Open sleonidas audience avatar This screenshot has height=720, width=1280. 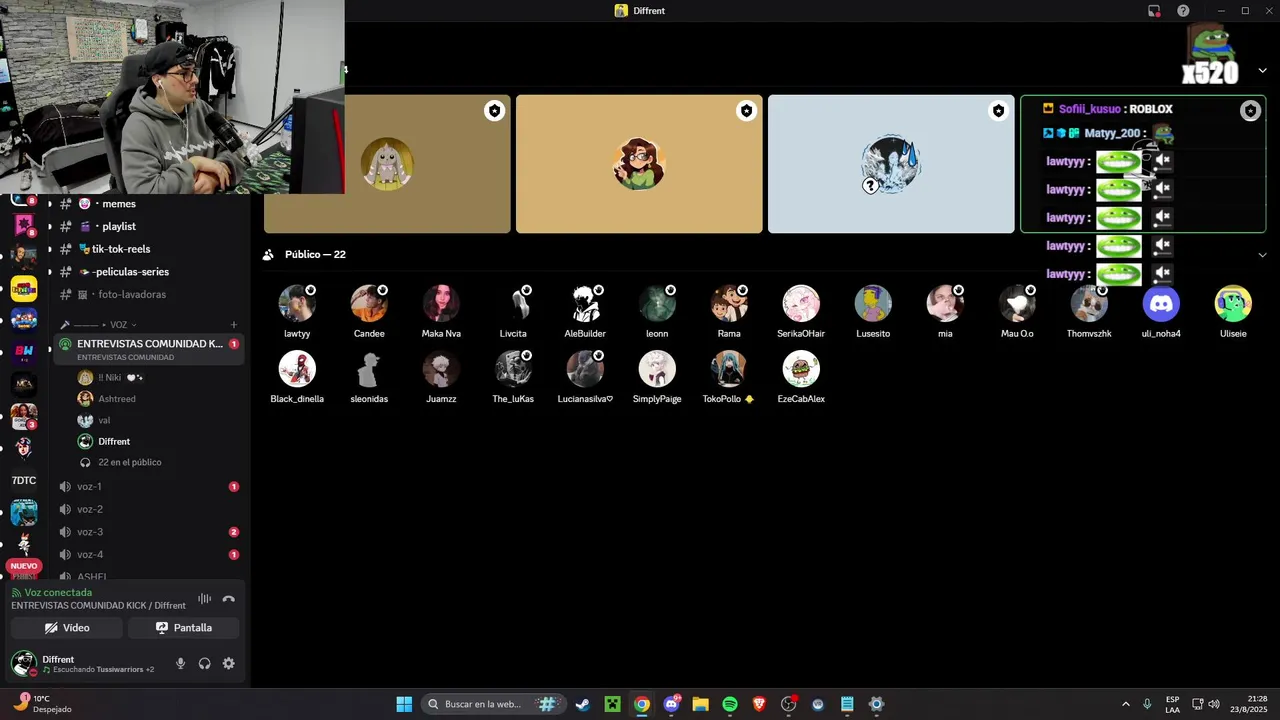[x=369, y=369]
